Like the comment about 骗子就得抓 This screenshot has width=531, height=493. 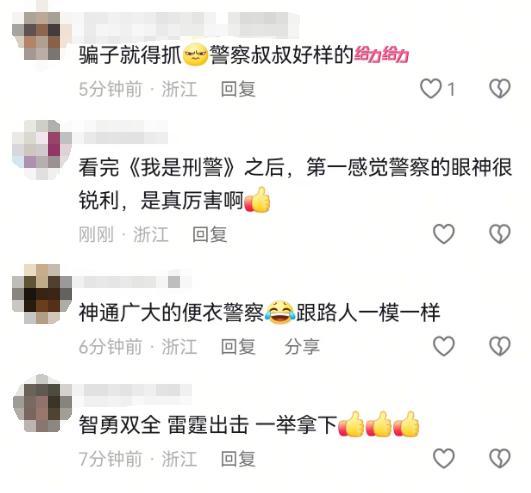click(x=430, y=89)
